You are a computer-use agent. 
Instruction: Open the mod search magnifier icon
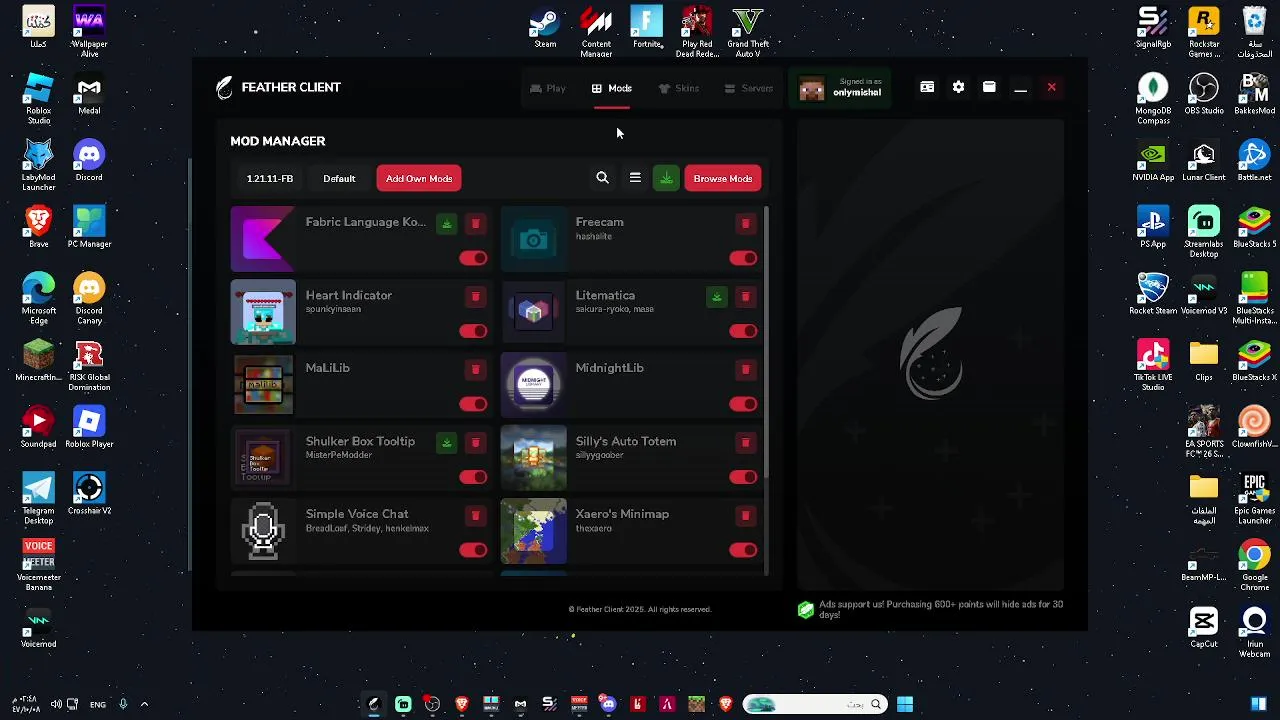(x=602, y=178)
